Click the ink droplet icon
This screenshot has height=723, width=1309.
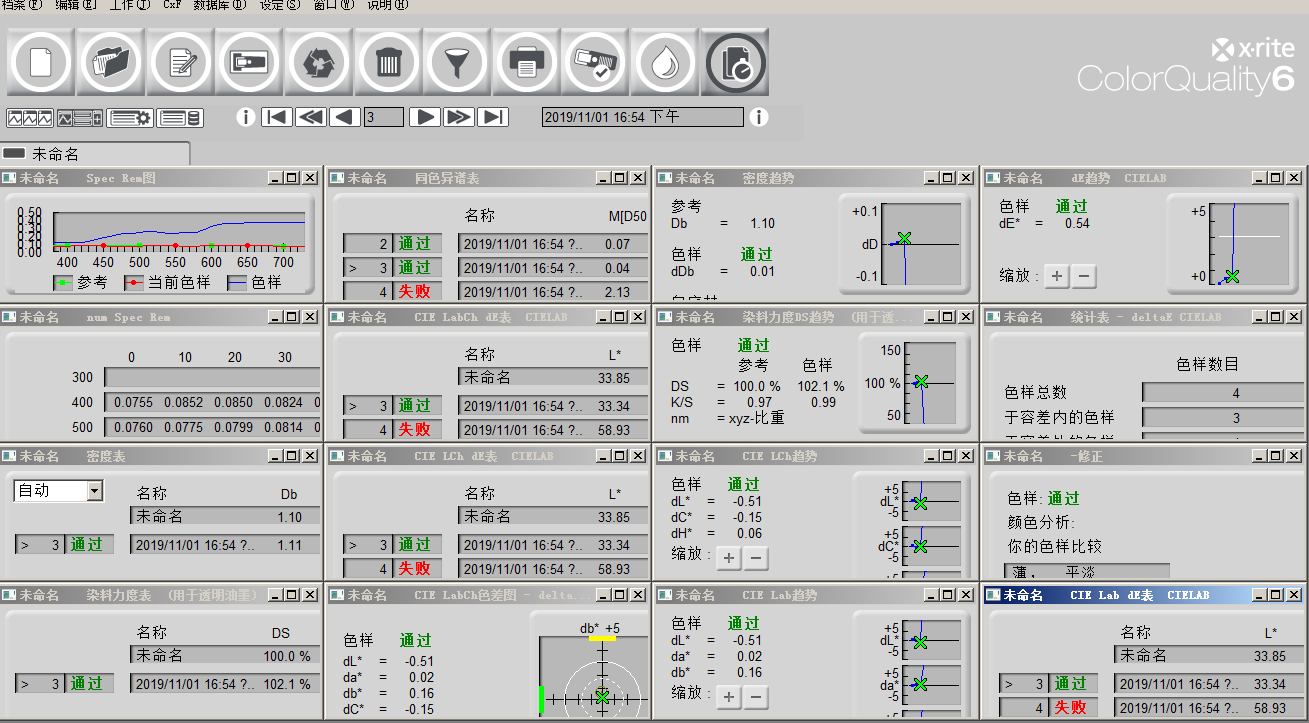click(665, 62)
